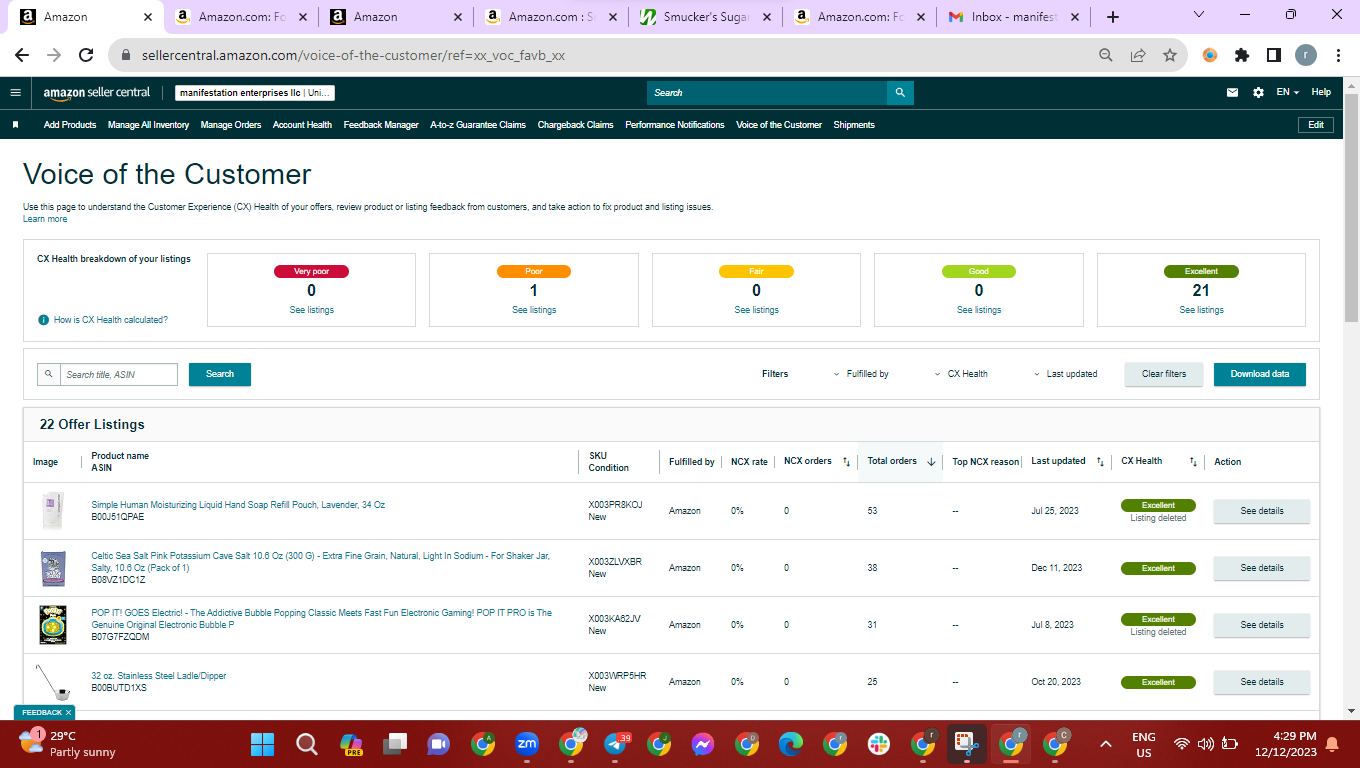The height and width of the screenshot is (768, 1360).
Task: See details for the POP IT! listing
Action: pyautogui.click(x=1262, y=625)
